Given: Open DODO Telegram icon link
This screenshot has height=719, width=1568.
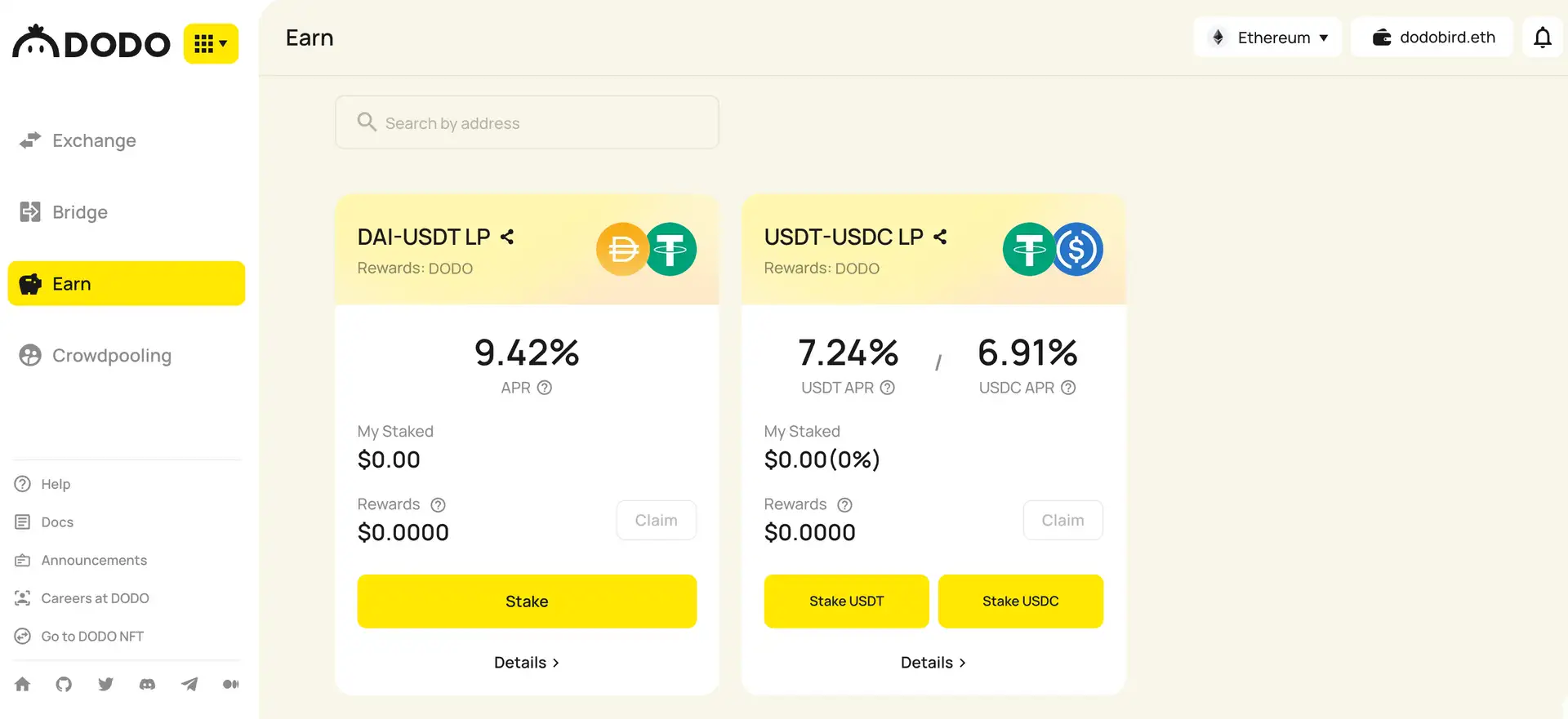Looking at the screenshot, I should click(x=189, y=684).
